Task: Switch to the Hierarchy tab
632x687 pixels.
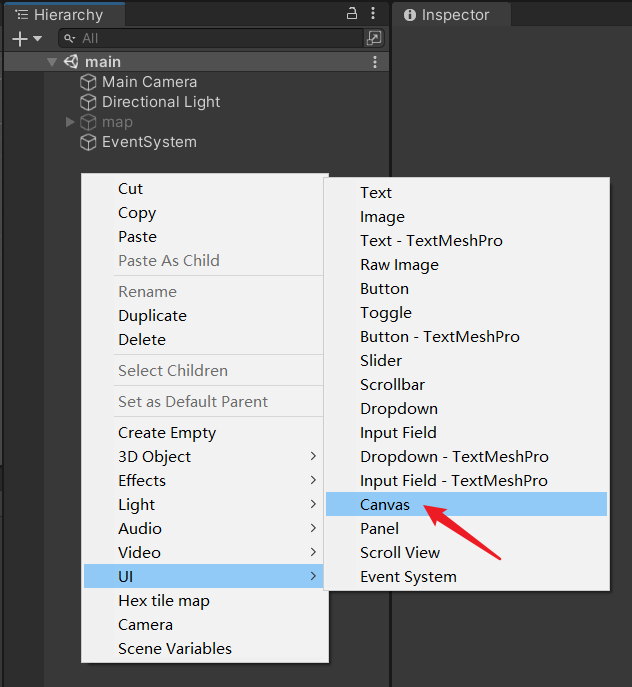Action: [x=64, y=14]
